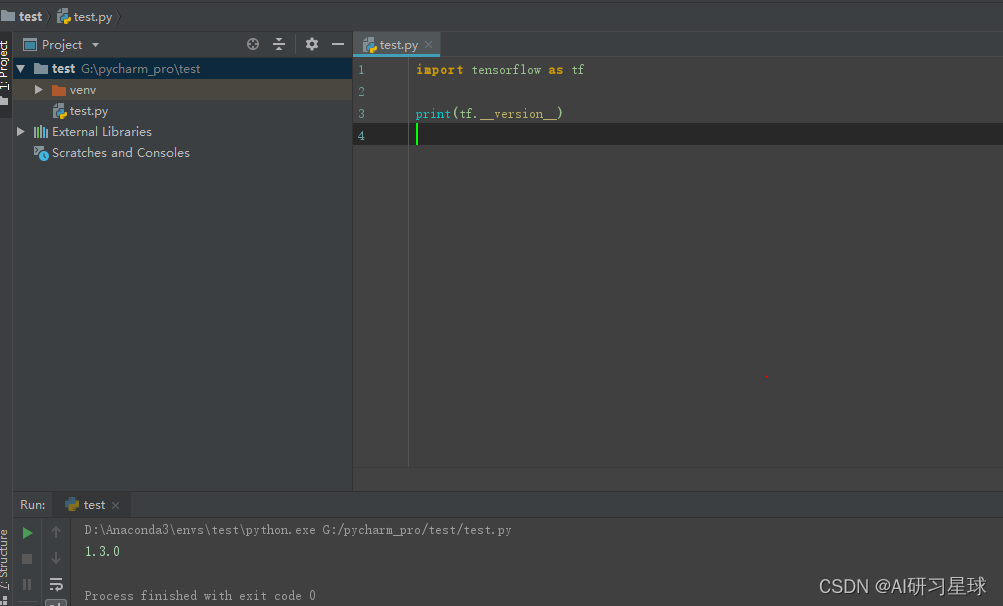The image size is (1003, 606).
Task: Close the test run tab
Action: coord(115,505)
